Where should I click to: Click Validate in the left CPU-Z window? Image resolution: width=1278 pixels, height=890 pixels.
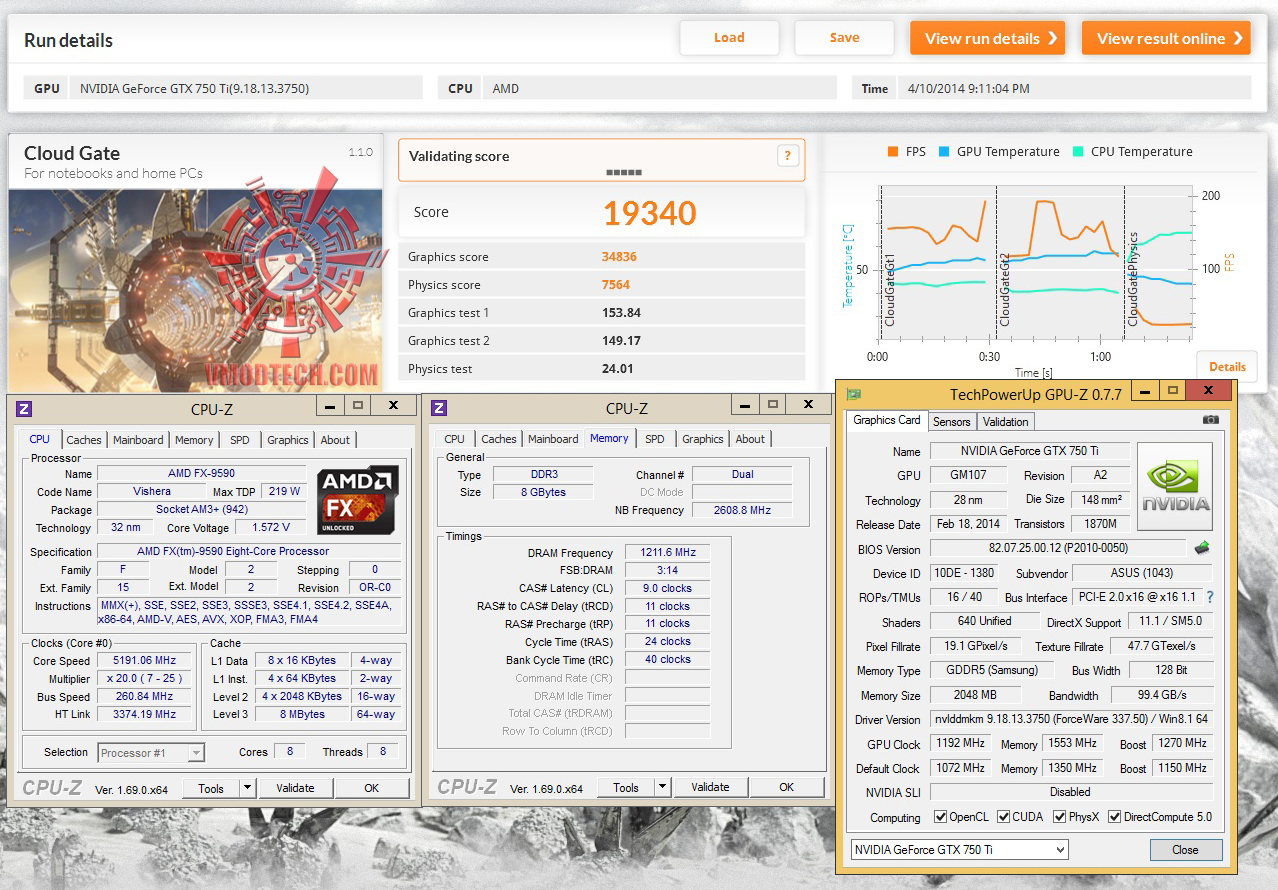295,788
